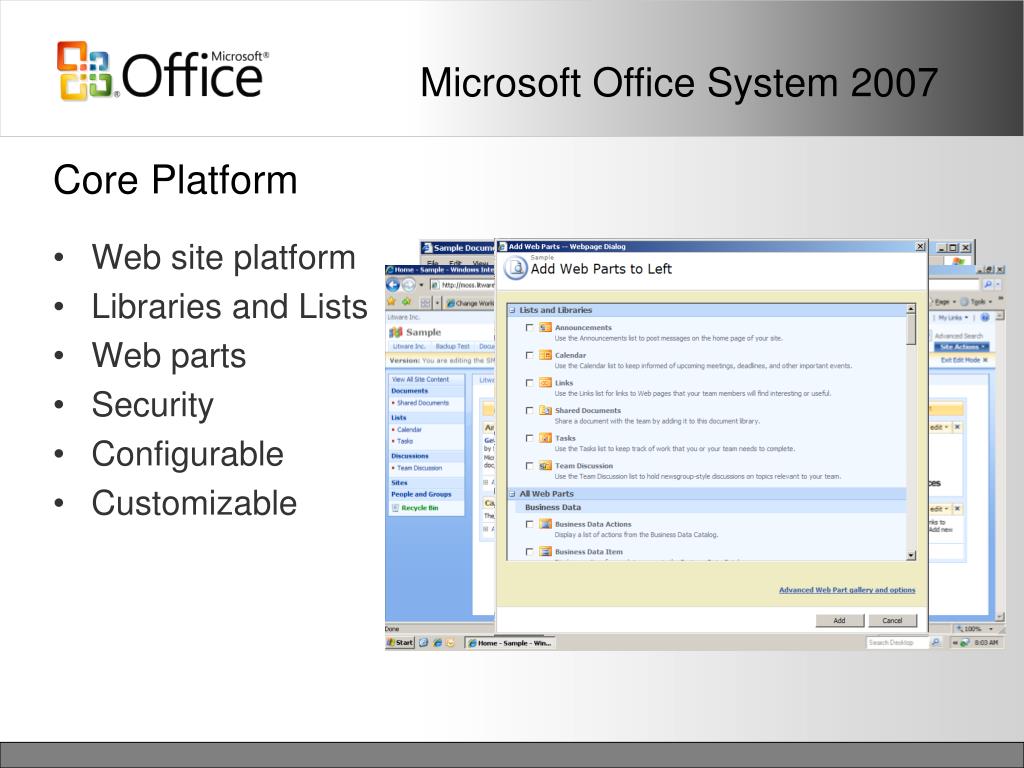1024x768 pixels.
Task: Click the Internet Explorer quick launch icon
Action: 438,643
